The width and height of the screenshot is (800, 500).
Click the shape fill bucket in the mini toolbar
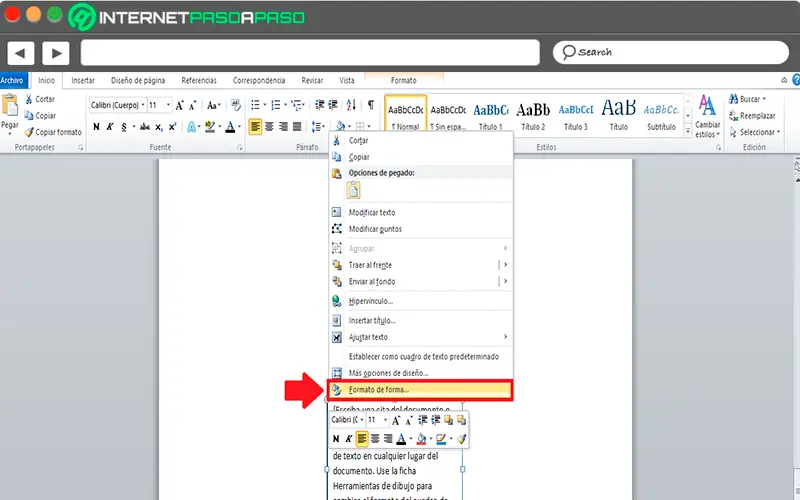[421, 438]
